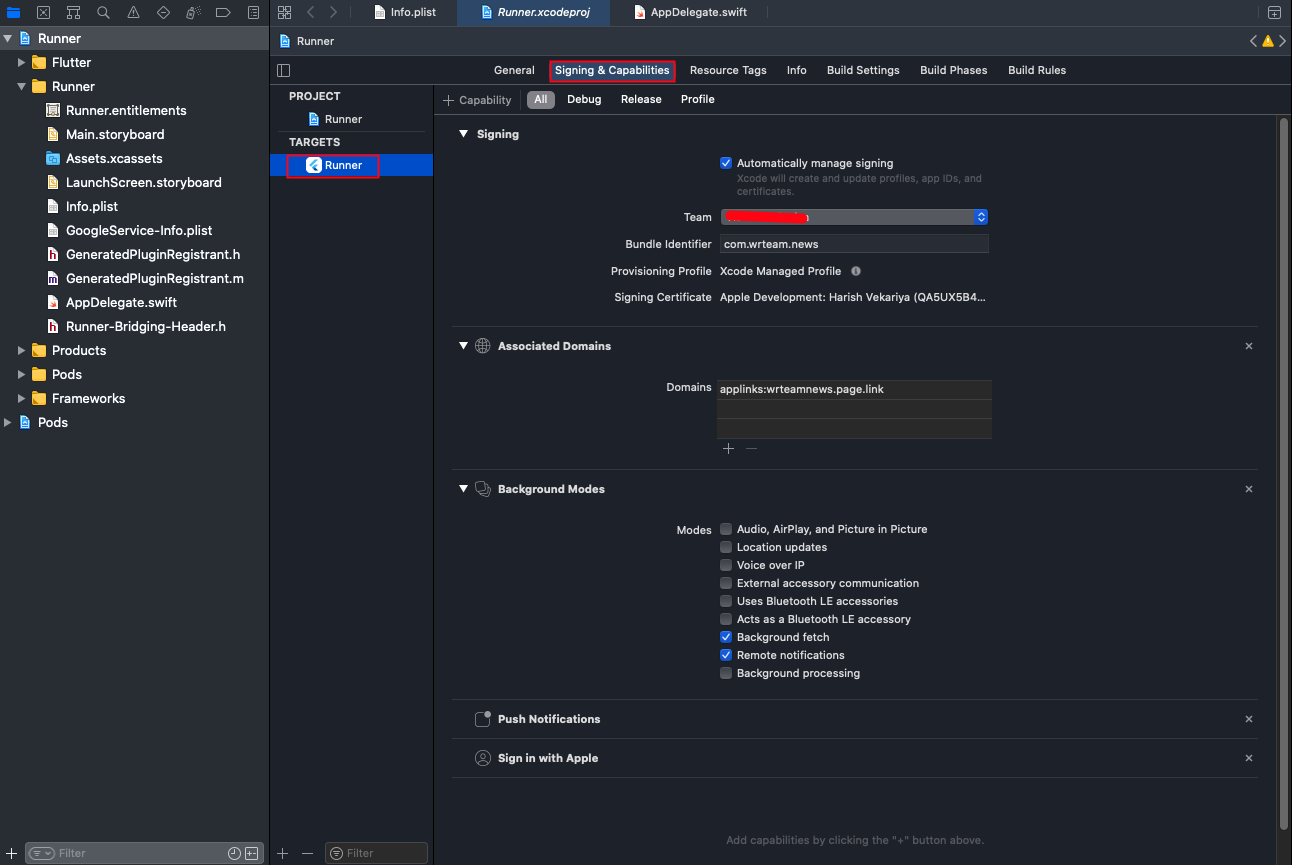Expand the Flutter folder
The height and width of the screenshot is (865, 1292).
(21, 62)
